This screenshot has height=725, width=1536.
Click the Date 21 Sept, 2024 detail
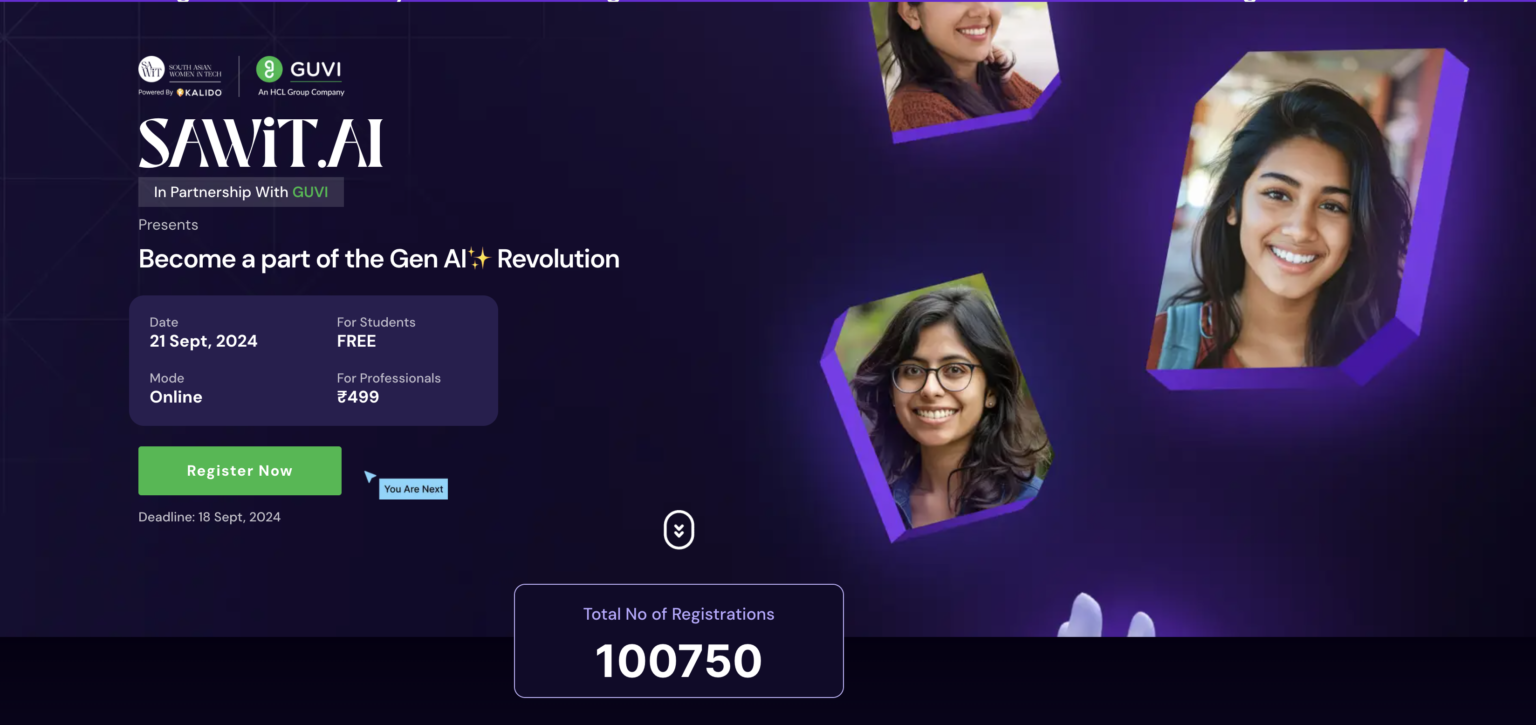click(204, 332)
